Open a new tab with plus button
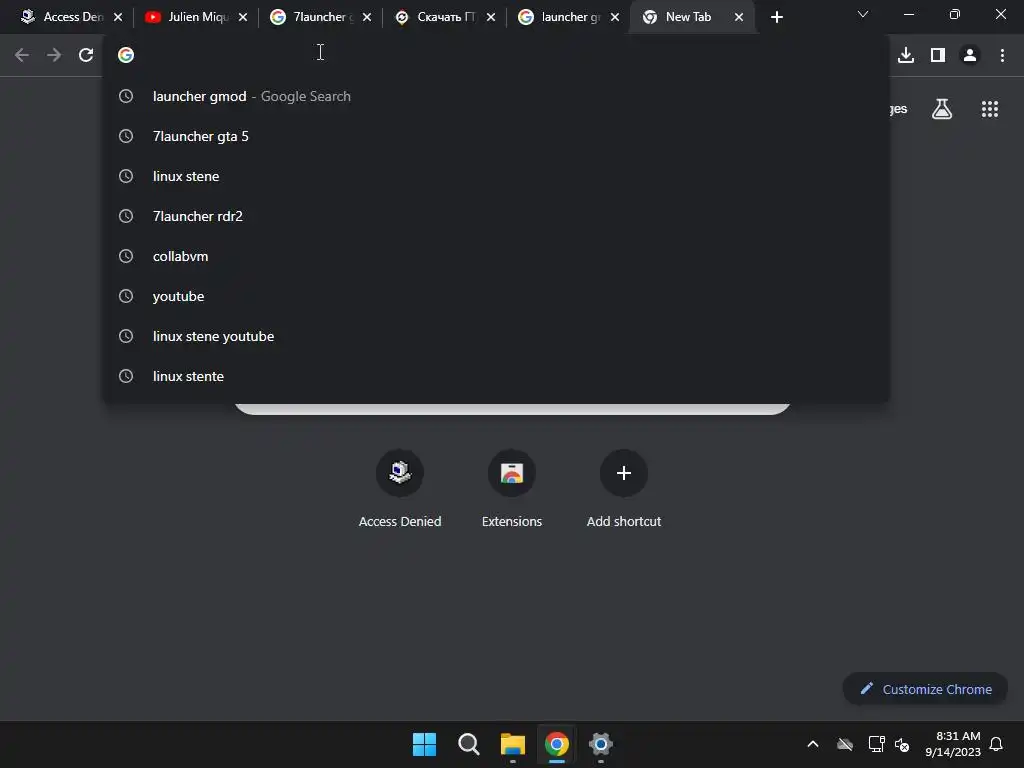Image resolution: width=1024 pixels, height=768 pixels. point(776,17)
